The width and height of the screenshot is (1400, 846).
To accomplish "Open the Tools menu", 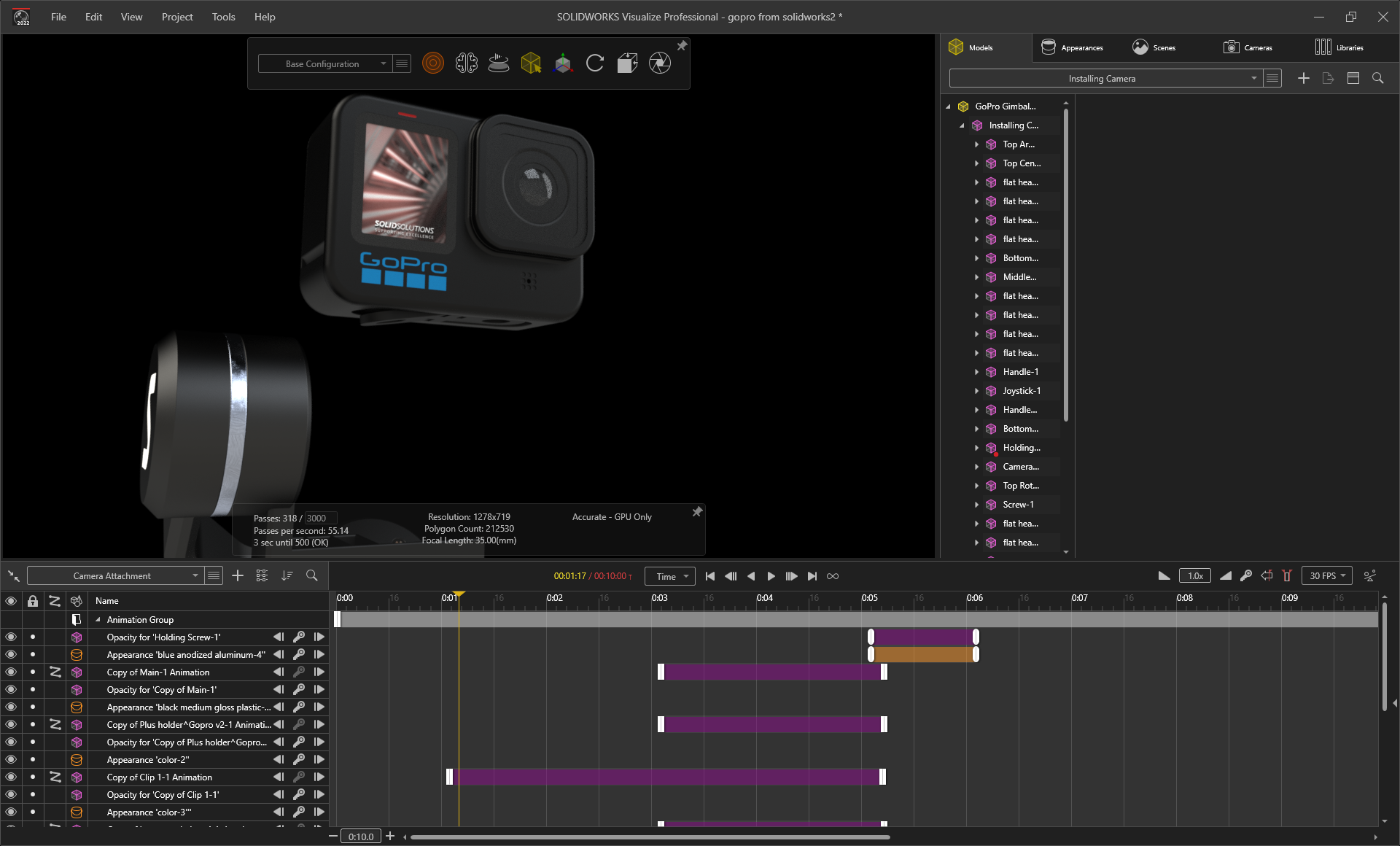I will (x=223, y=17).
